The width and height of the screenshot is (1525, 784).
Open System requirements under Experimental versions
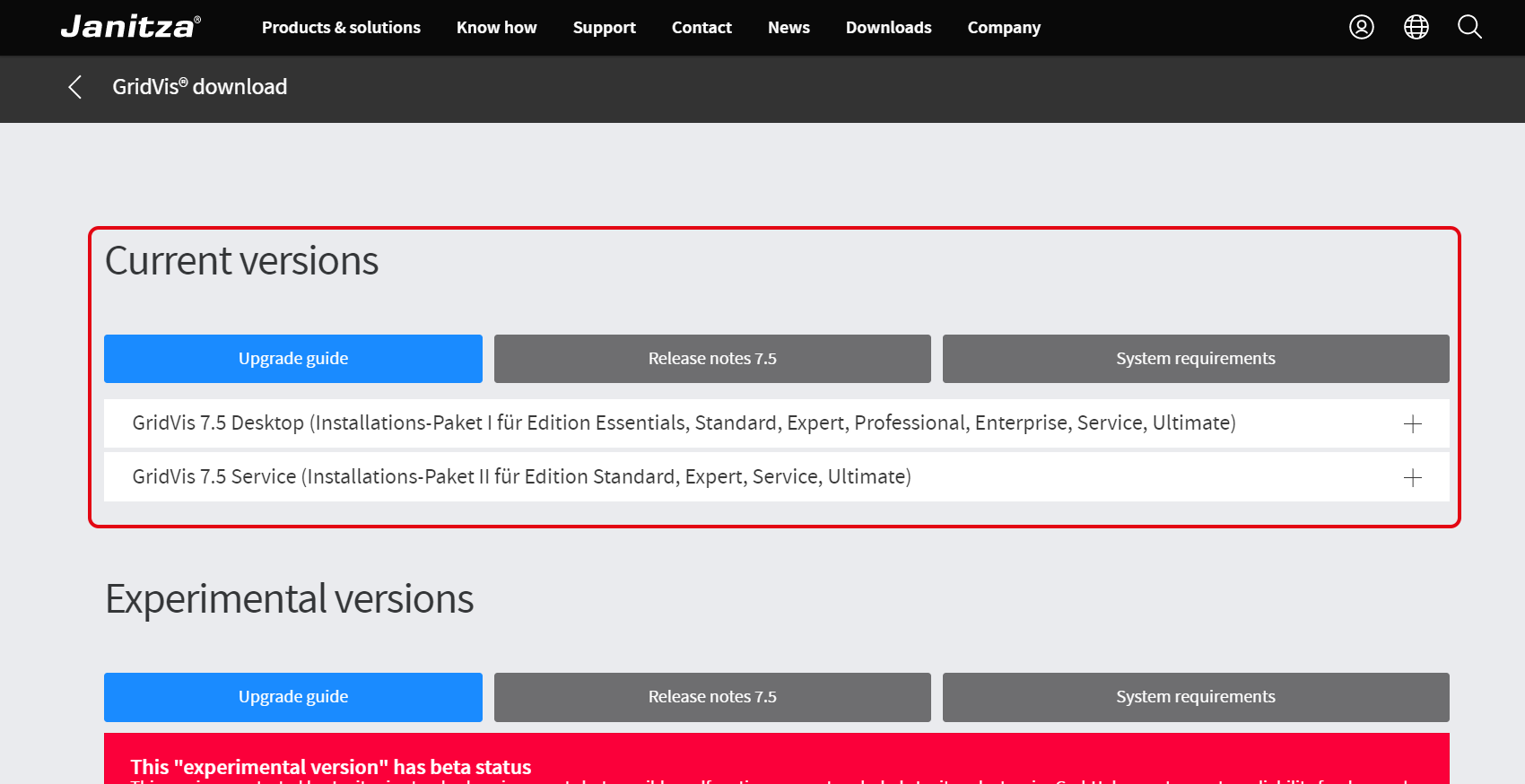click(1196, 697)
